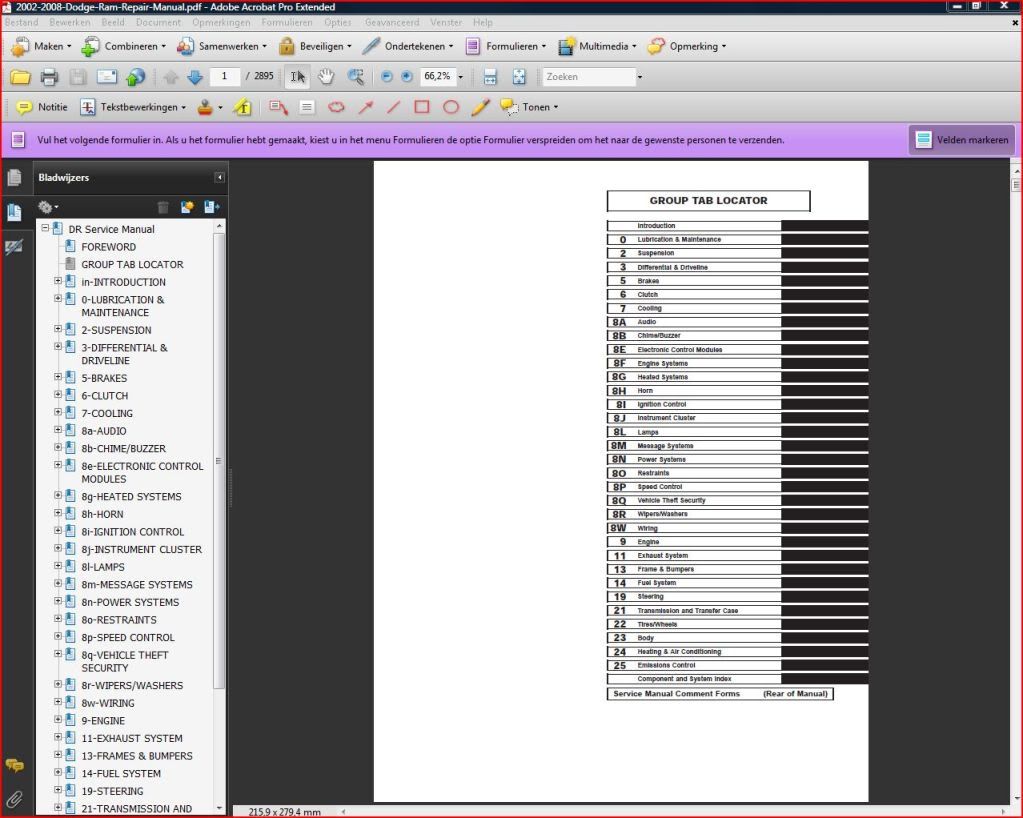Open the Pages panel icon in sidebar

point(14,177)
